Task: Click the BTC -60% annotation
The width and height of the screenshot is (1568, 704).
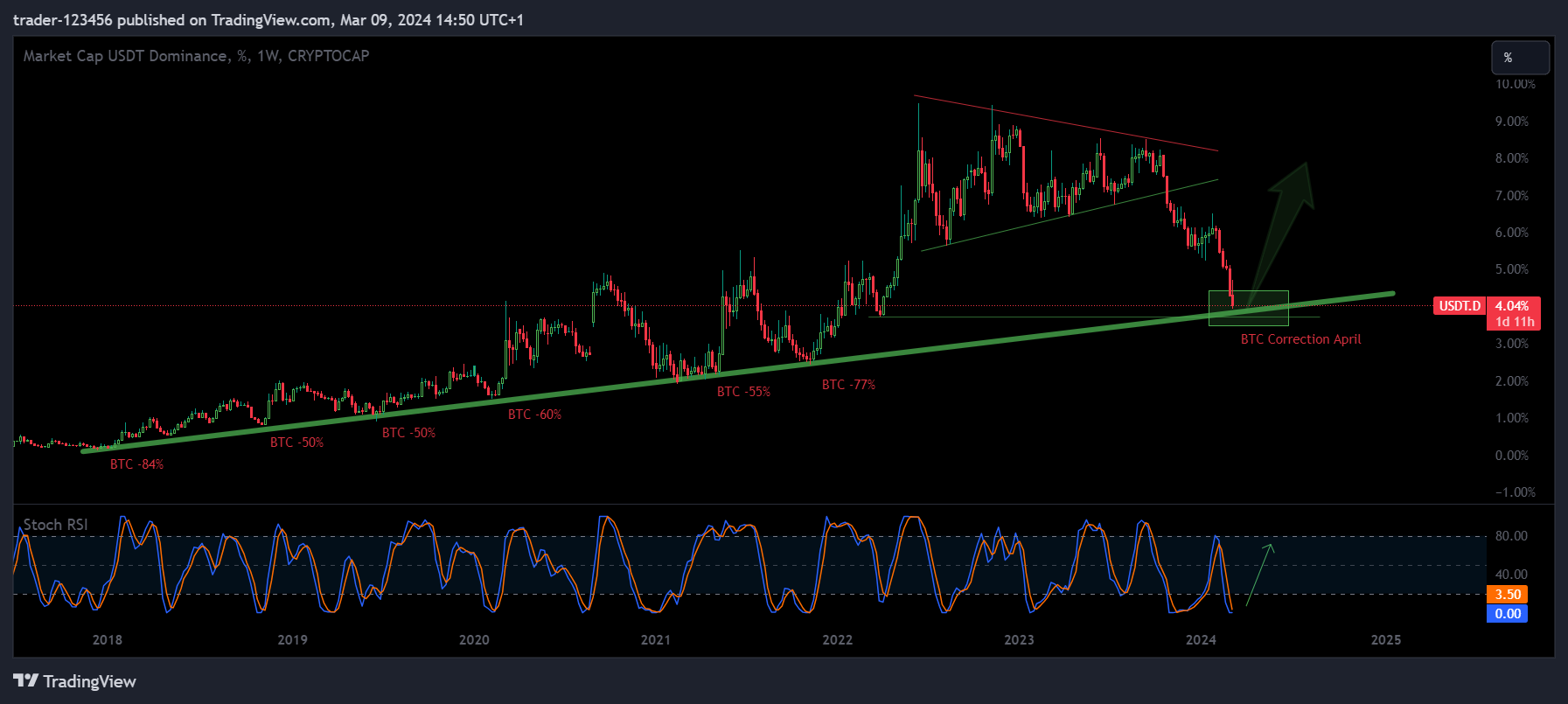Action: (534, 415)
